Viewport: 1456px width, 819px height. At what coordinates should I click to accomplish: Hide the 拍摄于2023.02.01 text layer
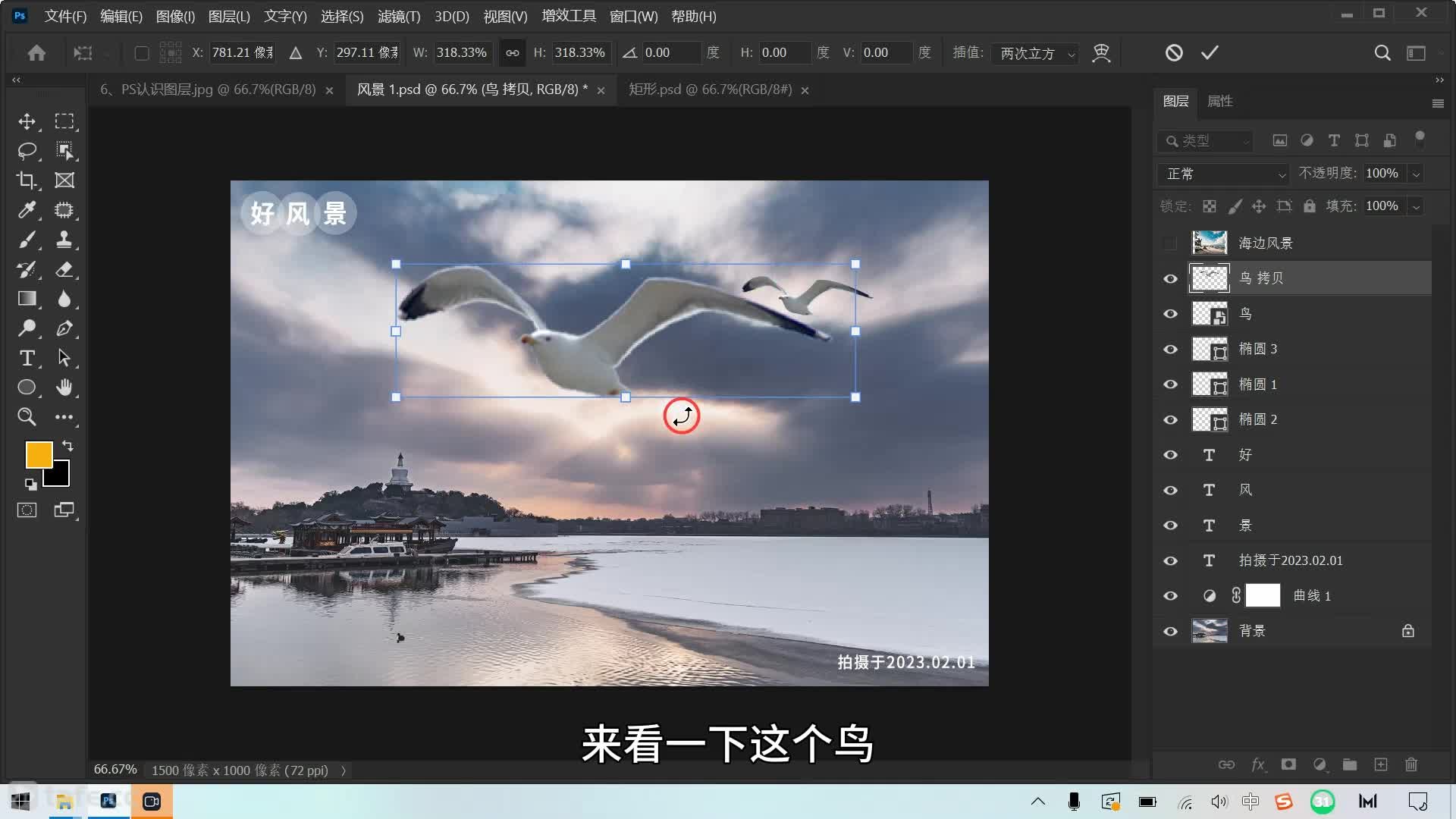pyautogui.click(x=1170, y=561)
